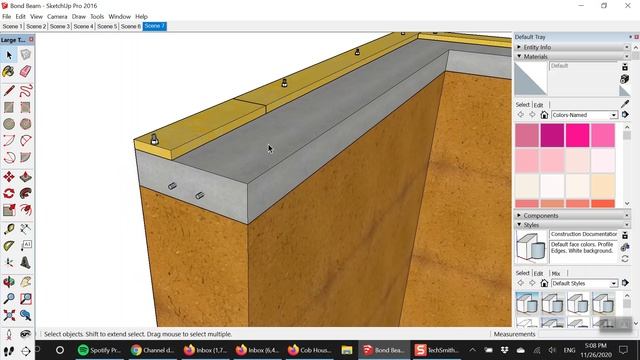Open the File menu

pyautogui.click(x=7, y=17)
